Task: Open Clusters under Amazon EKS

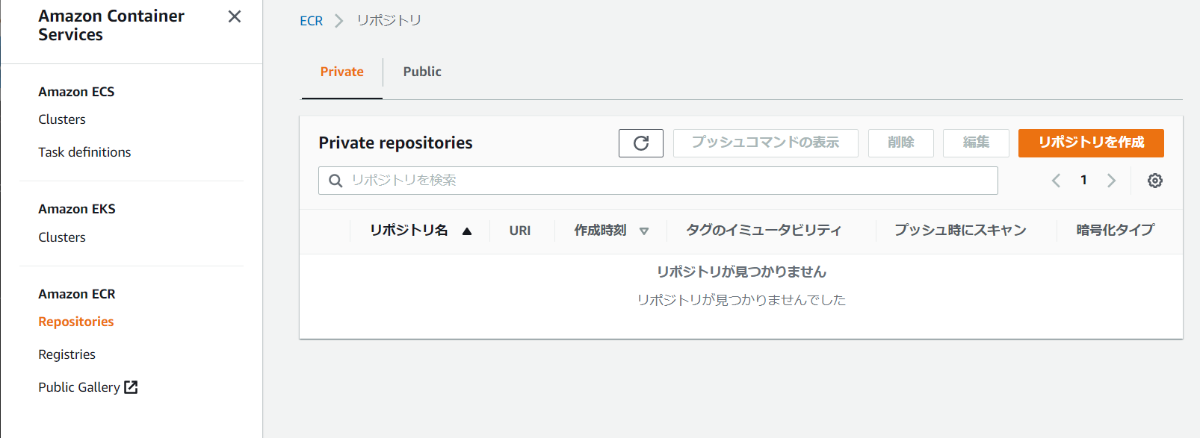Action: (62, 238)
